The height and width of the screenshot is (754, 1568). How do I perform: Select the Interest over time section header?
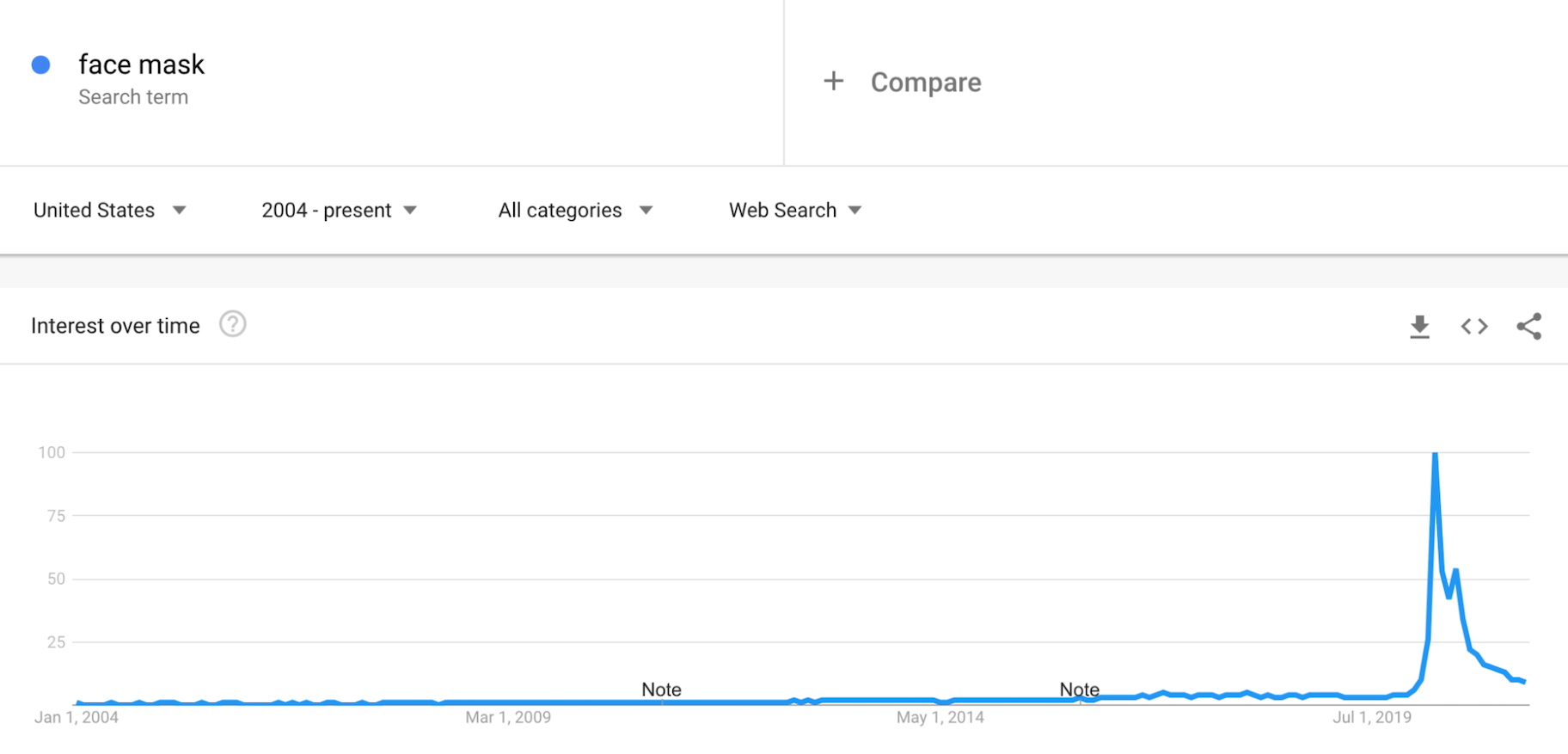(115, 325)
